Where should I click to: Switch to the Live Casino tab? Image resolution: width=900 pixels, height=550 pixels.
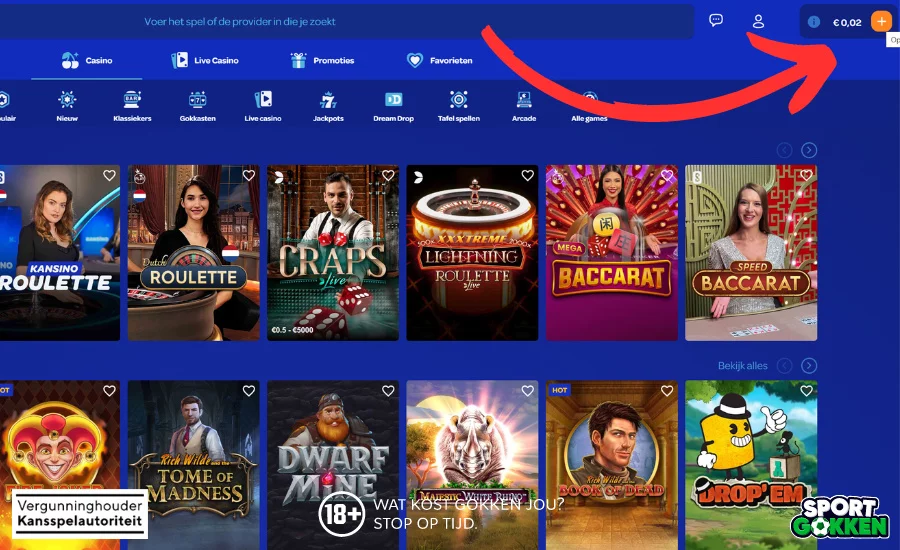(205, 60)
